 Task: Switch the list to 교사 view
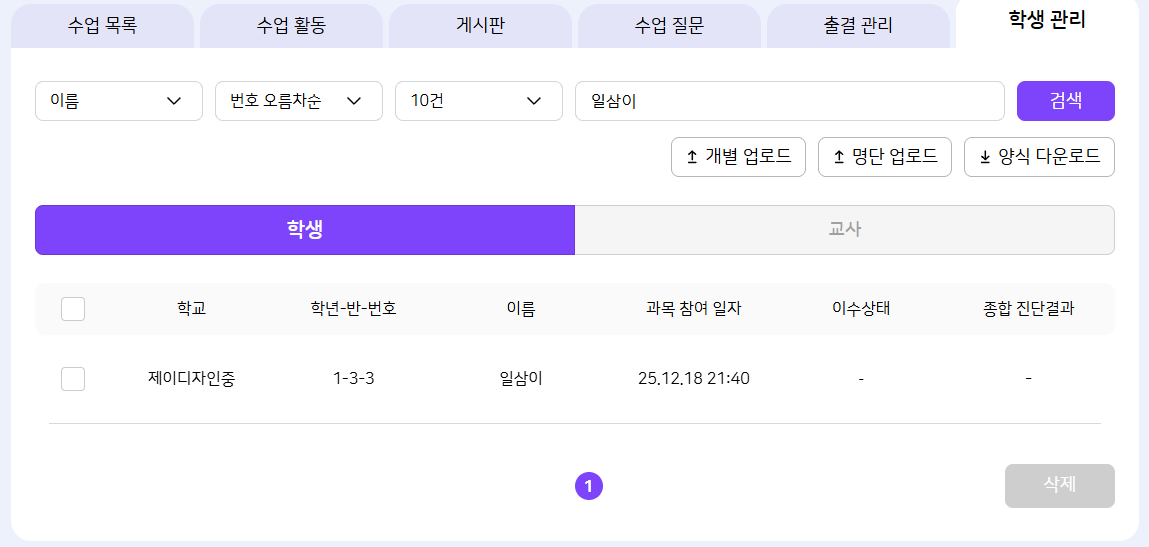[x=844, y=230]
